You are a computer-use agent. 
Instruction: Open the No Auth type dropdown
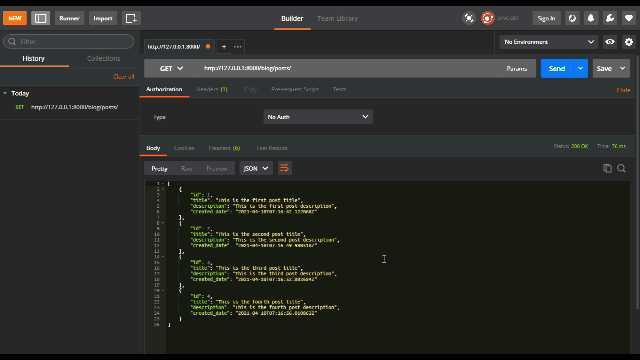[318, 117]
